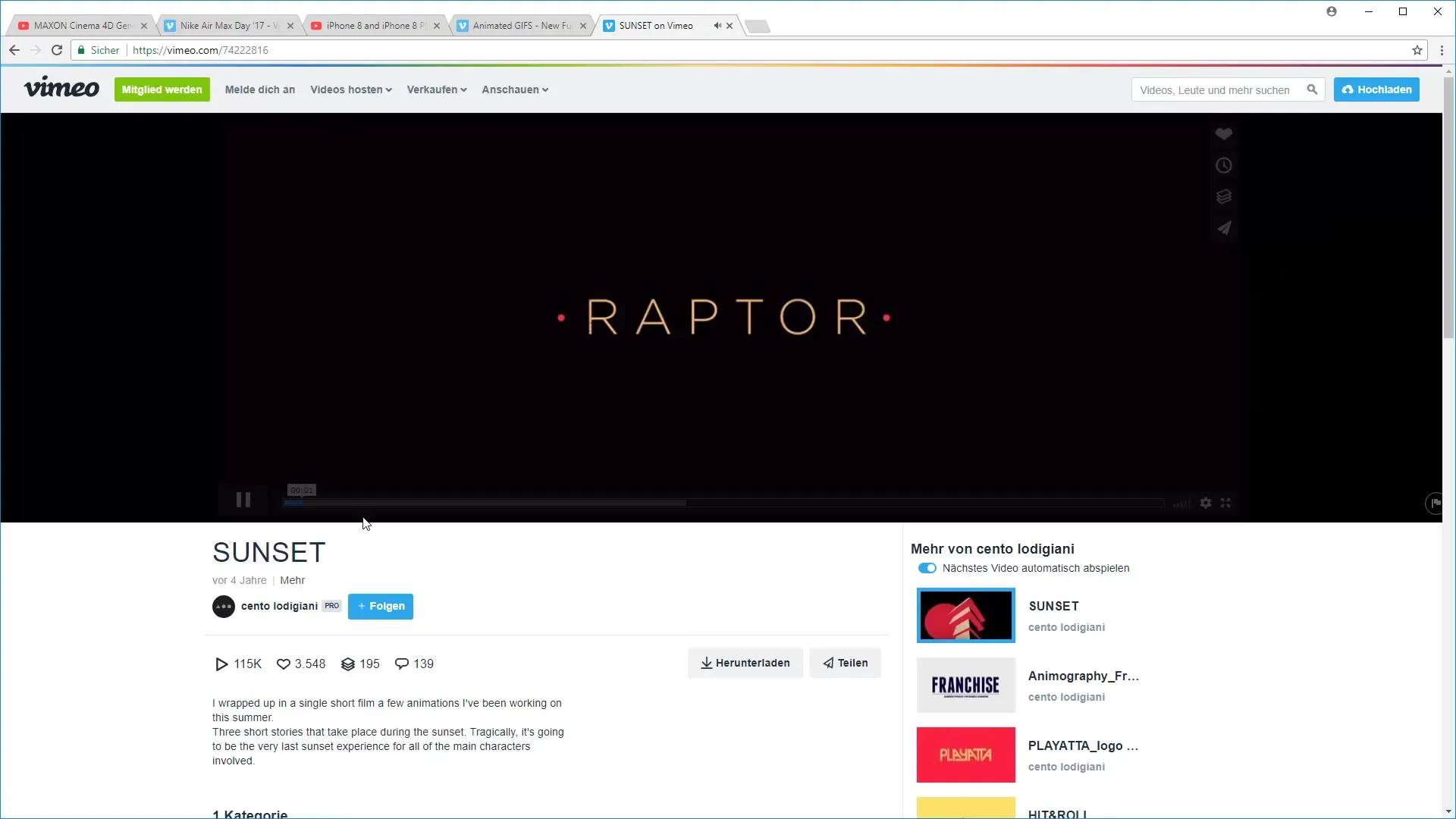The height and width of the screenshot is (819, 1456).
Task: Like the video with heart icon
Action: click(x=1223, y=134)
